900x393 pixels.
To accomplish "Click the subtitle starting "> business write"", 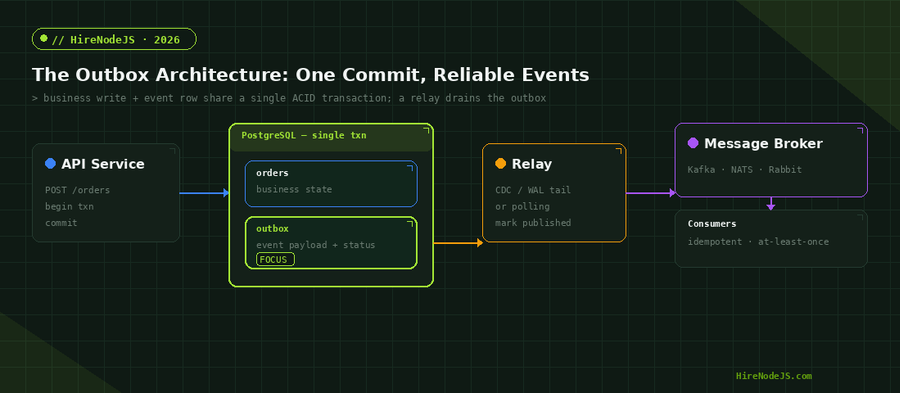I will pyautogui.click(x=289, y=98).
